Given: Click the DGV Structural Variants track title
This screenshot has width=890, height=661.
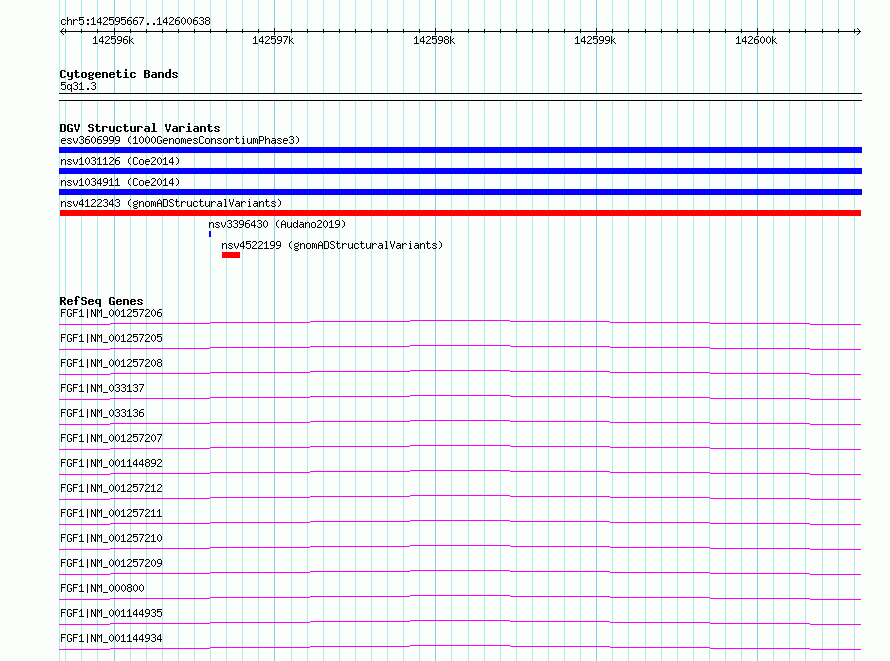Looking at the screenshot, I should 140,128.
